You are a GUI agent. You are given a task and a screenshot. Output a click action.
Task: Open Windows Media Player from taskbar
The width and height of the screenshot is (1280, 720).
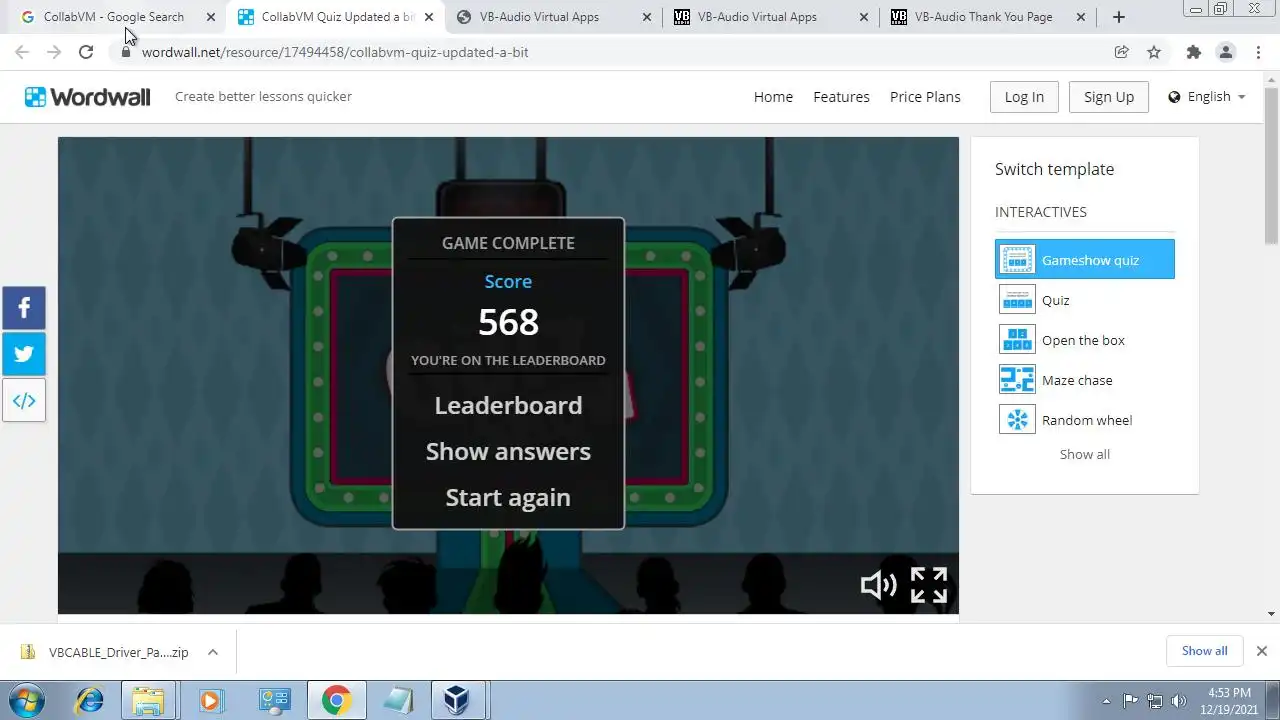pos(210,700)
